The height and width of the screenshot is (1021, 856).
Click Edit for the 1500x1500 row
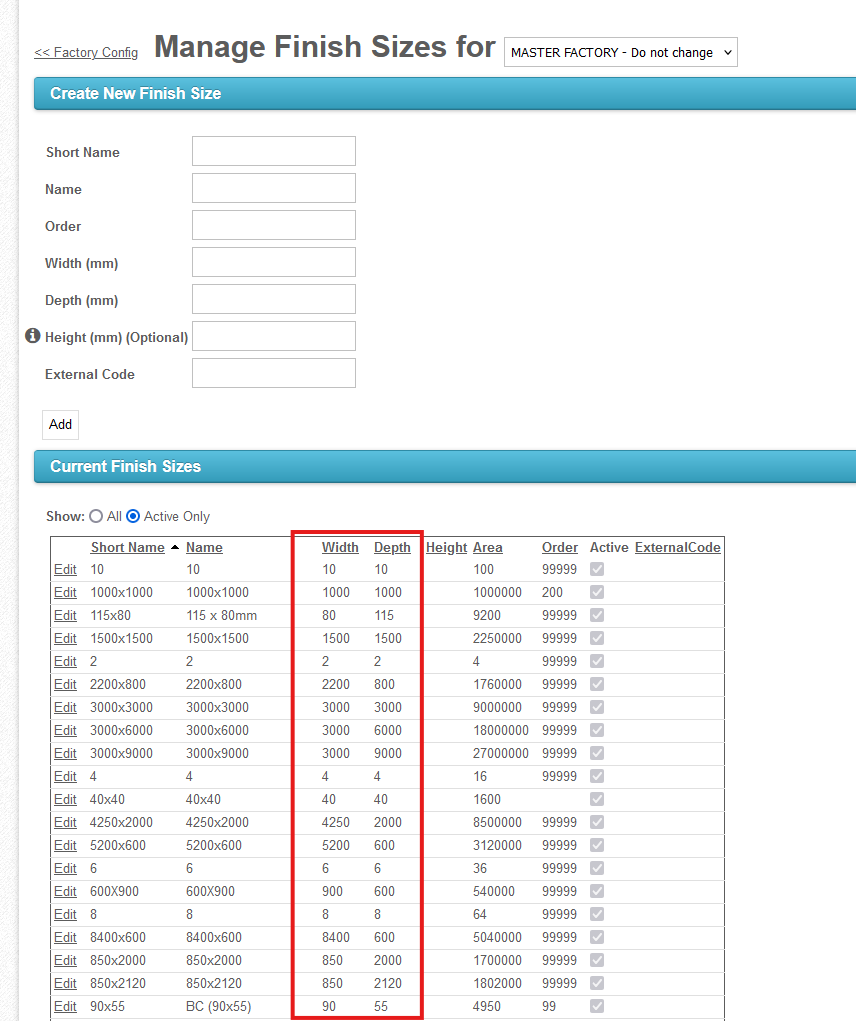[65, 638]
